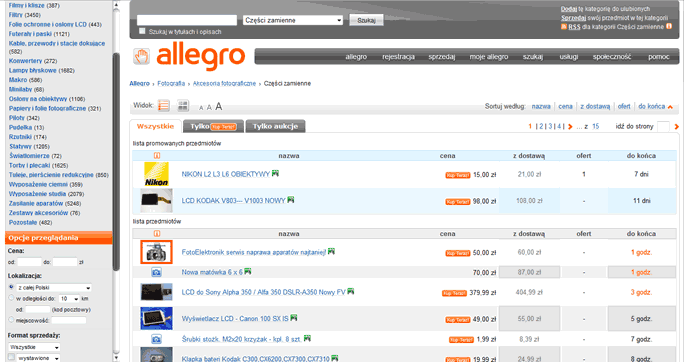
Task: Select the smallest font size A
Action: (201, 108)
